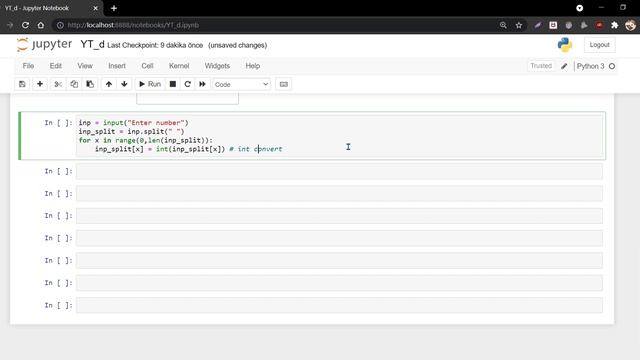Move selected cell down arrow
Screen dimensions: 640x360
click(124, 84)
